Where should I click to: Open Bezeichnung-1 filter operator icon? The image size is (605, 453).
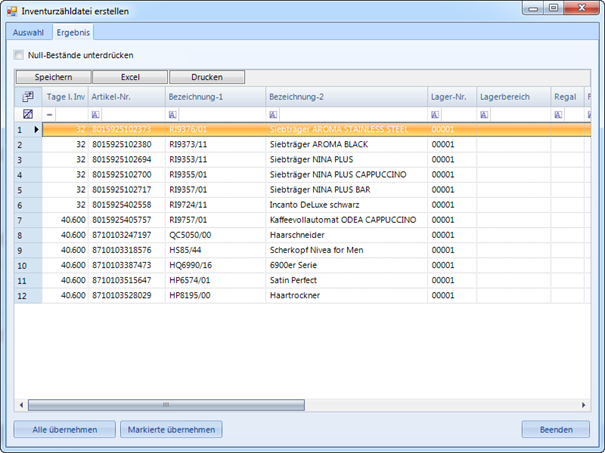point(172,115)
